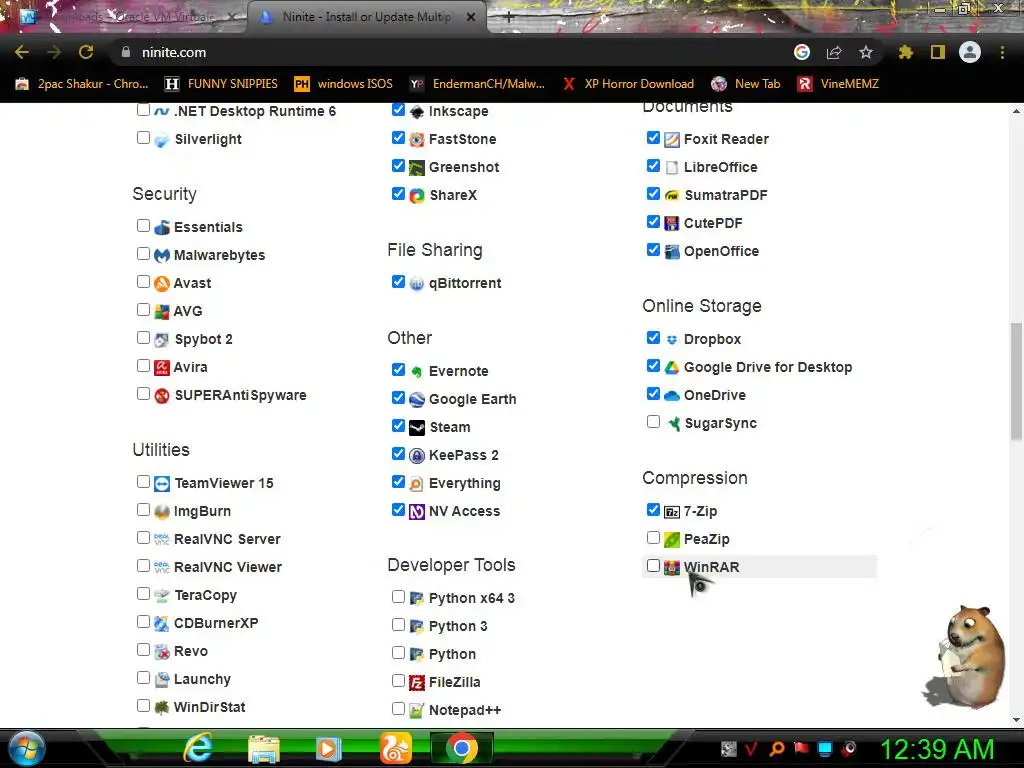The width and height of the screenshot is (1024, 768).
Task: Click the OneDrive cloud icon
Action: tap(672, 396)
